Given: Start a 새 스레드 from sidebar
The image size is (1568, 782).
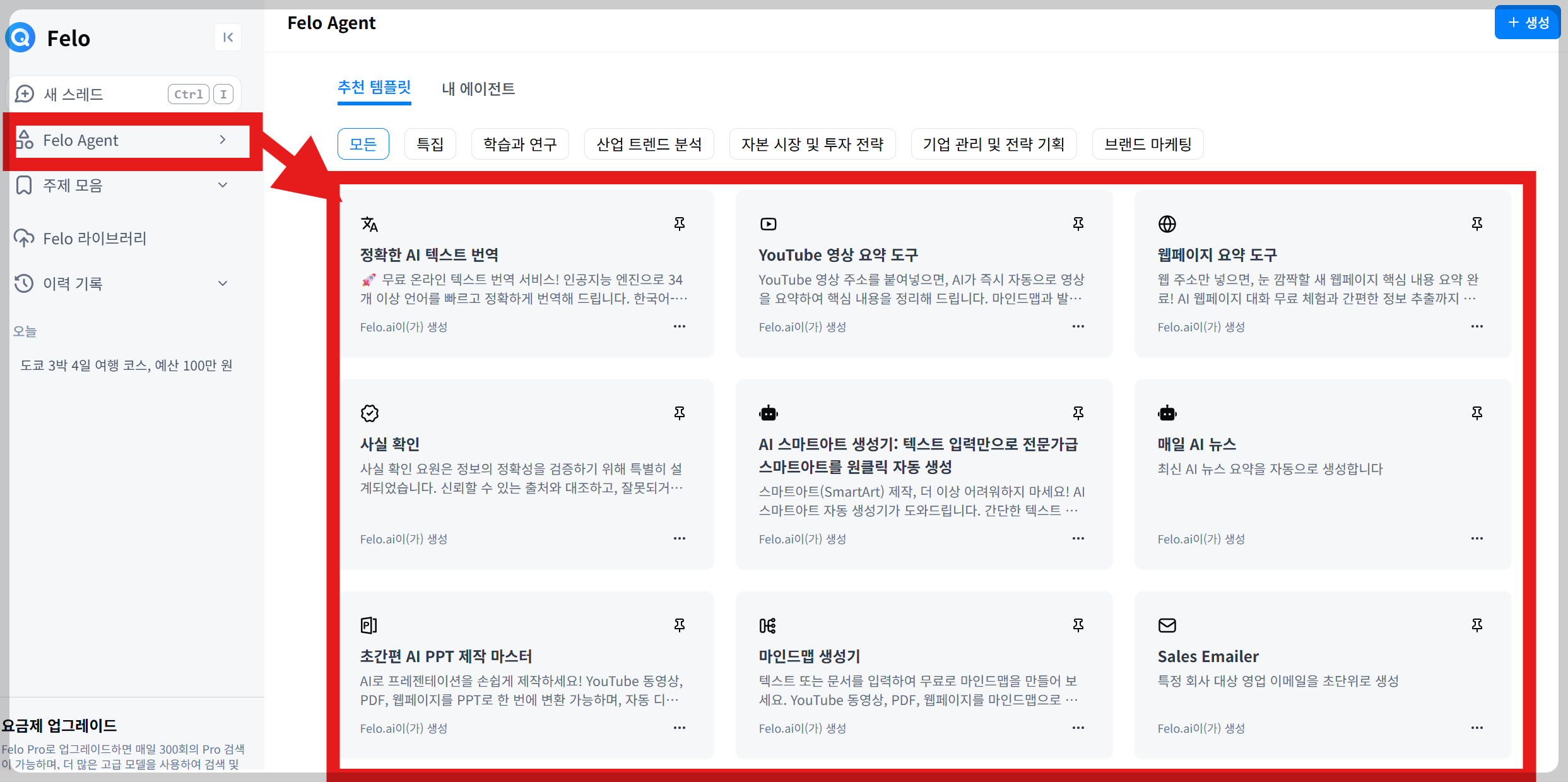Looking at the screenshot, I should pyautogui.click(x=73, y=95).
